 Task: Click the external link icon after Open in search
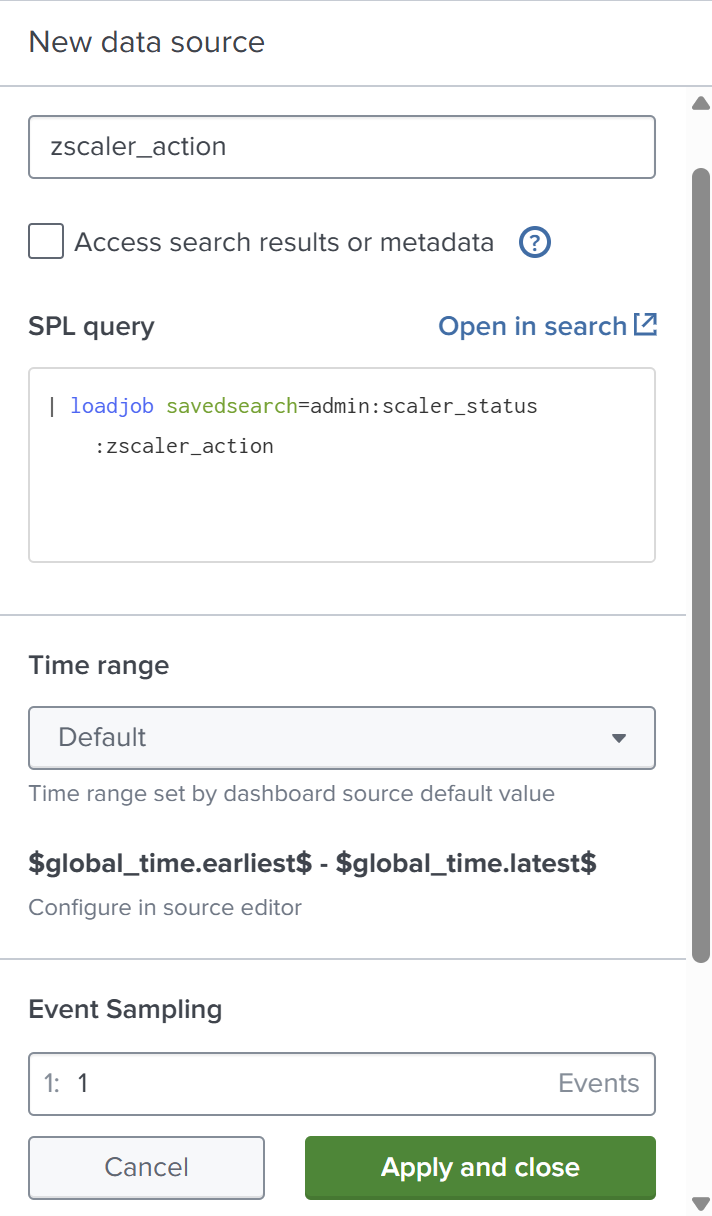(646, 325)
